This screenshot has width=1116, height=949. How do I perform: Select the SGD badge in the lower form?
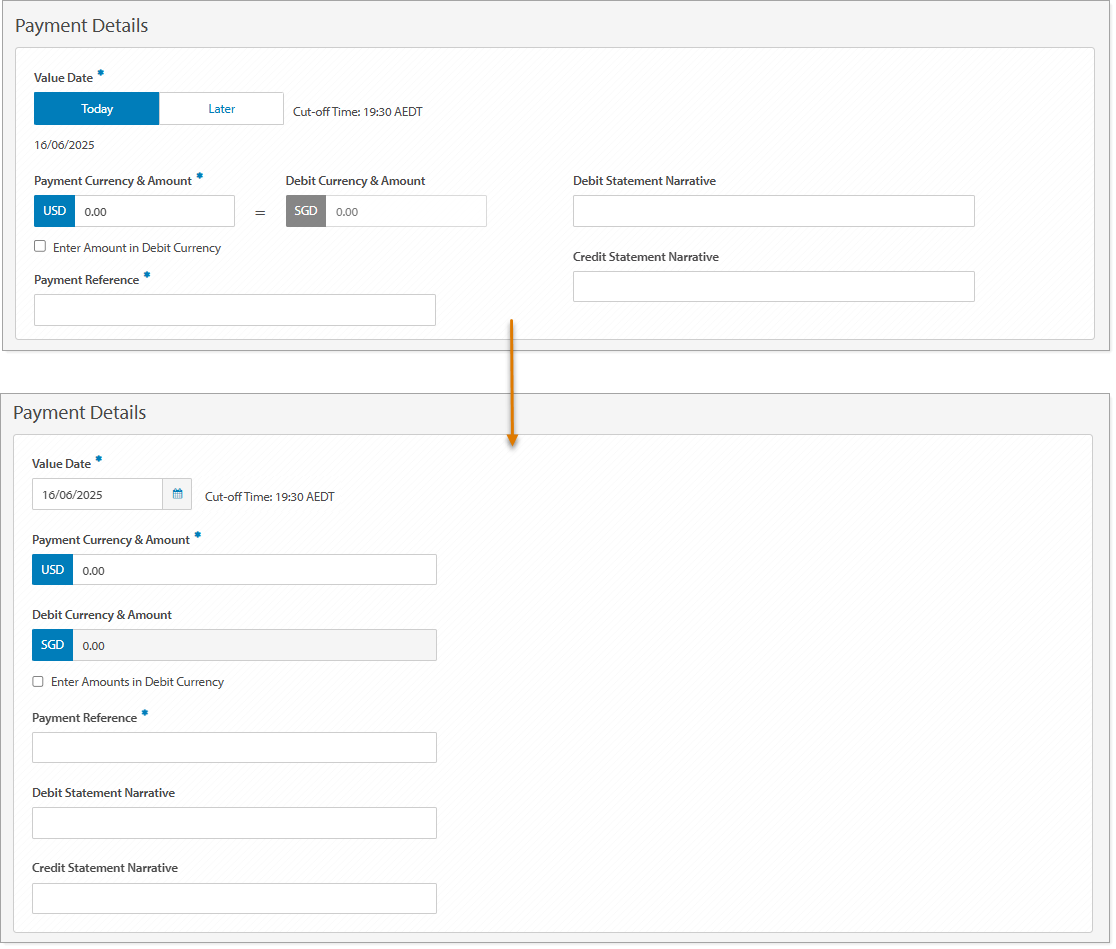click(x=52, y=645)
